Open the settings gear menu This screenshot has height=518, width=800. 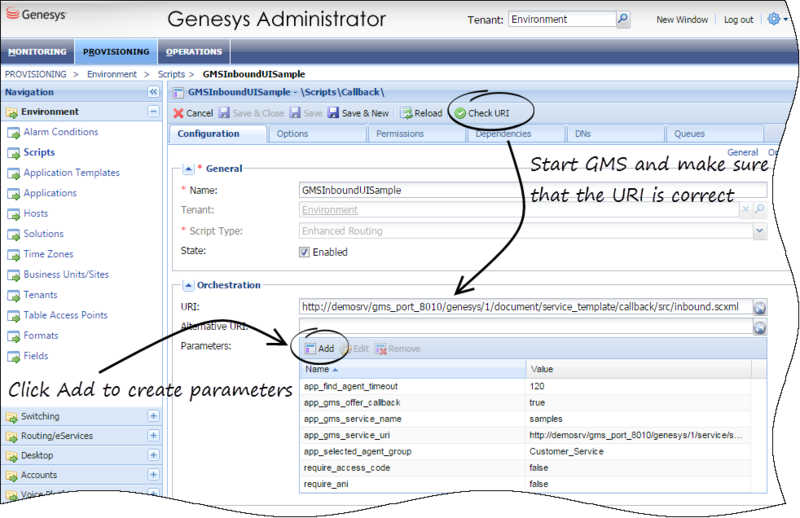775,19
